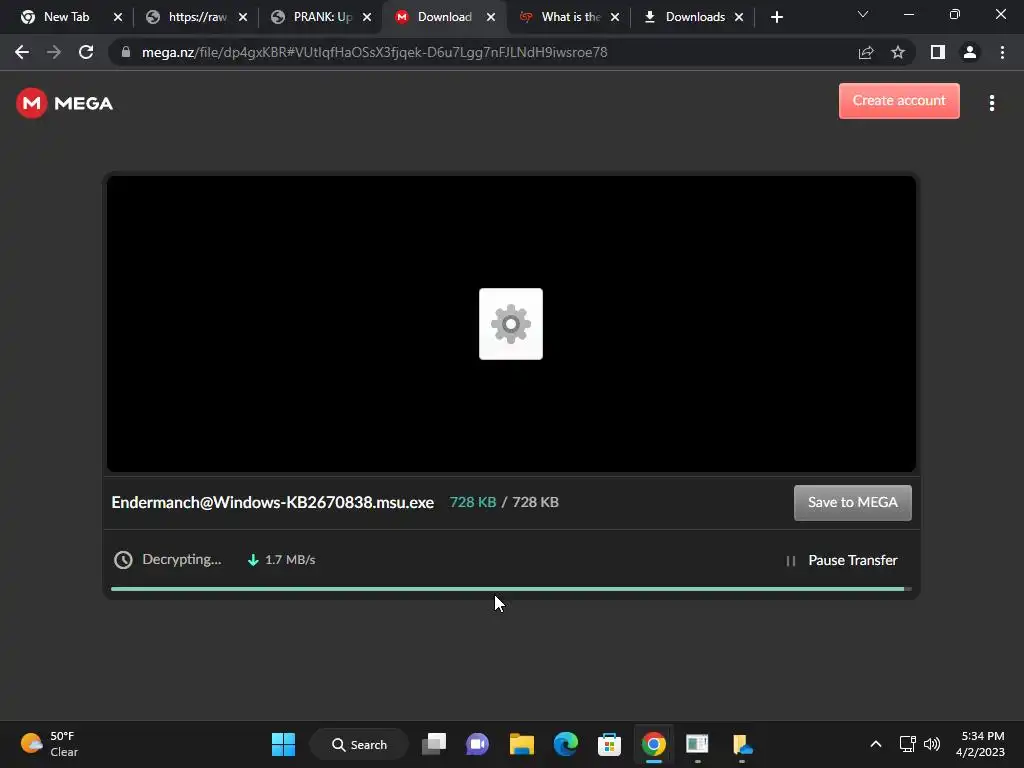The height and width of the screenshot is (768, 1024).
Task: Open the weather widget showing 50°F
Action: pyautogui.click(x=50, y=744)
